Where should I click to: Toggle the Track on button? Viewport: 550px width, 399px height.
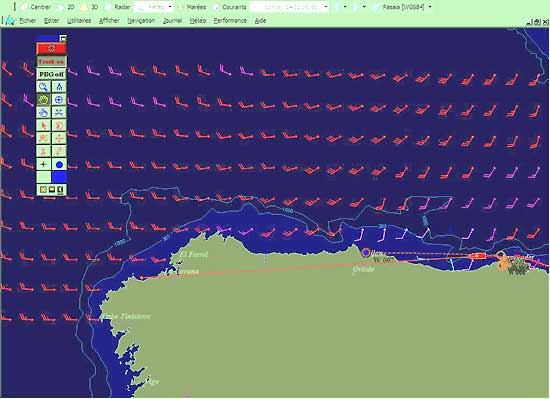tap(51, 62)
